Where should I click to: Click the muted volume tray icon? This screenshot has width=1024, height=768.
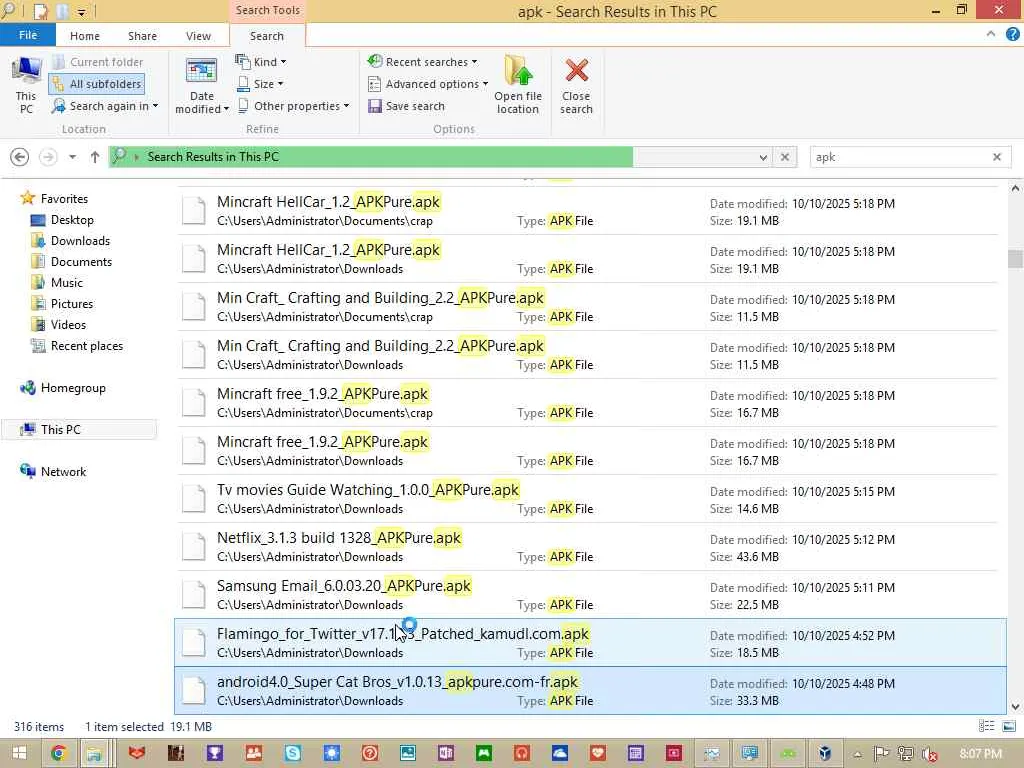(929, 754)
